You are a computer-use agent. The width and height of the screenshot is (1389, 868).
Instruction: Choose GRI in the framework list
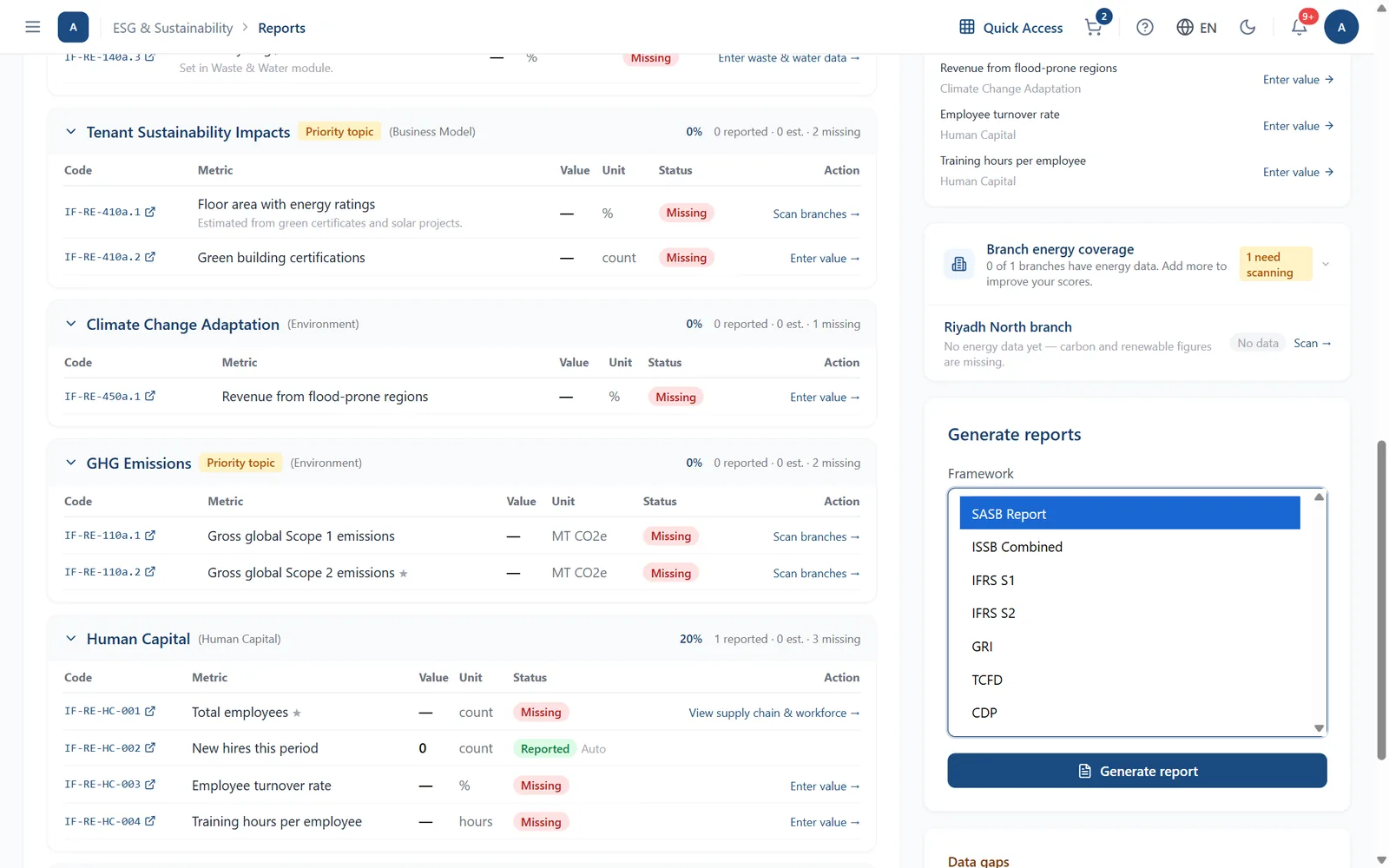pyautogui.click(x=1129, y=647)
